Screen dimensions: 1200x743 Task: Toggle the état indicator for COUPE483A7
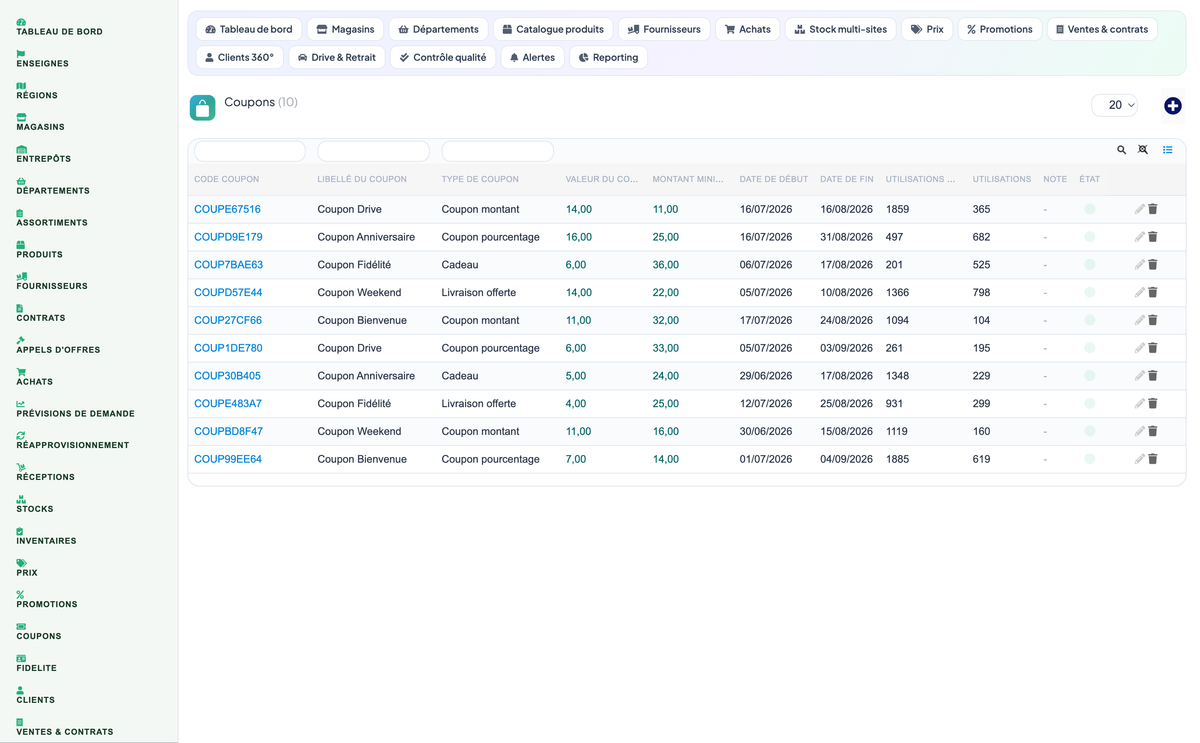coord(1090,404)
